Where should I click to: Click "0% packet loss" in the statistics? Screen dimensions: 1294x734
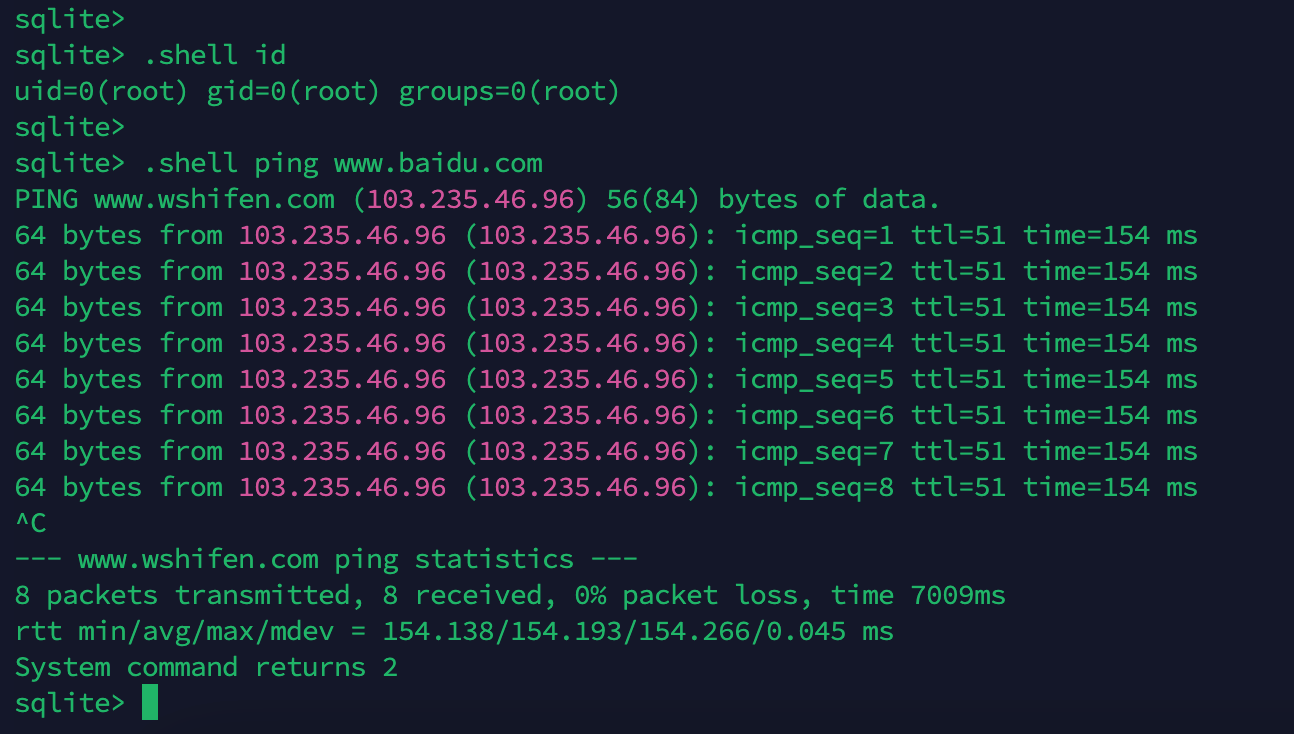pos(694,595)
